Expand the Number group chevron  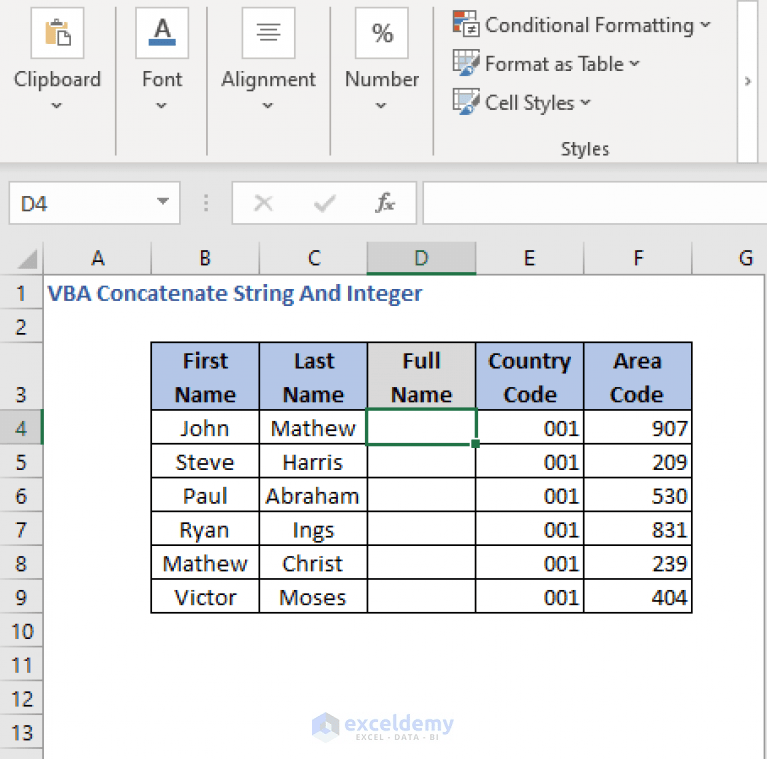[381, 106]
